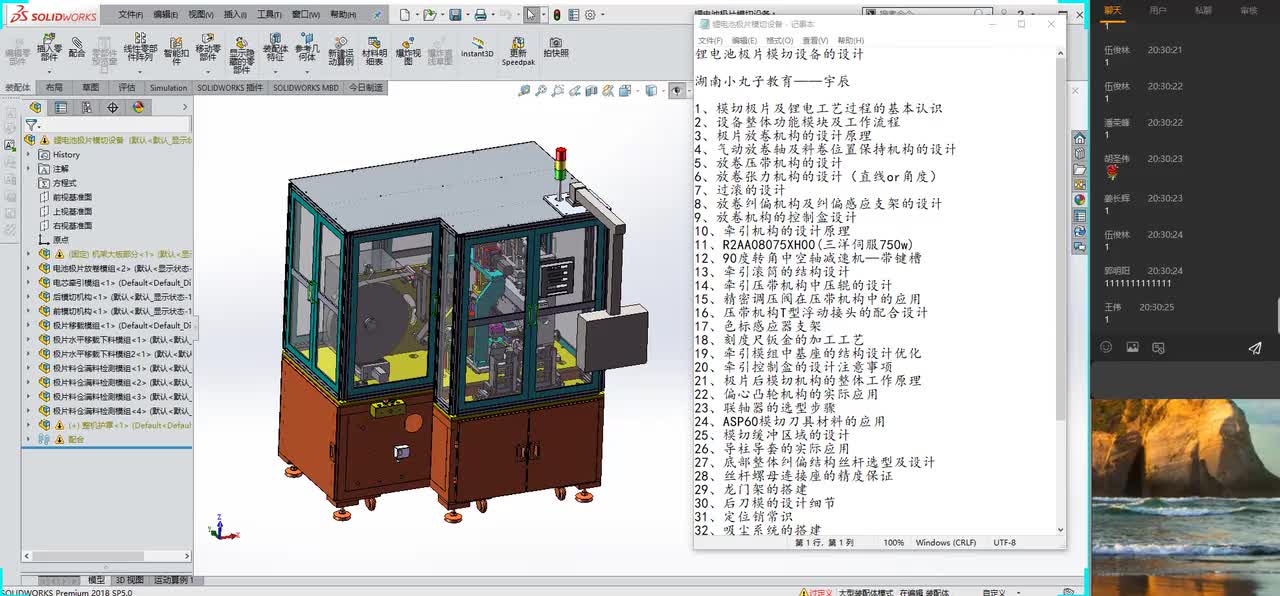This screenshot has height=596, width=1280.
Task: Click the Save floppy disk icon
Action: [x=455, y=15]
